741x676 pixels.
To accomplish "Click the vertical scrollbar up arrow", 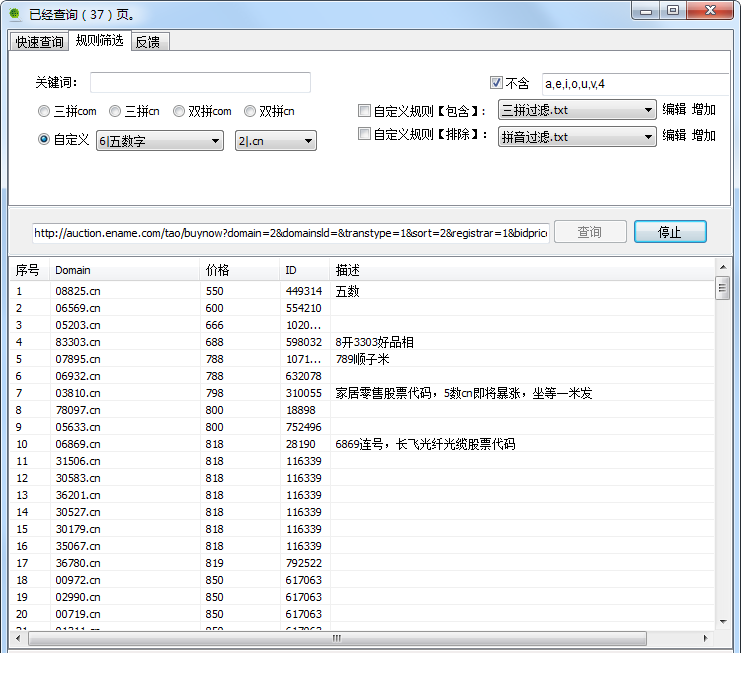I will pyautogui.click(x=723, y=267).
